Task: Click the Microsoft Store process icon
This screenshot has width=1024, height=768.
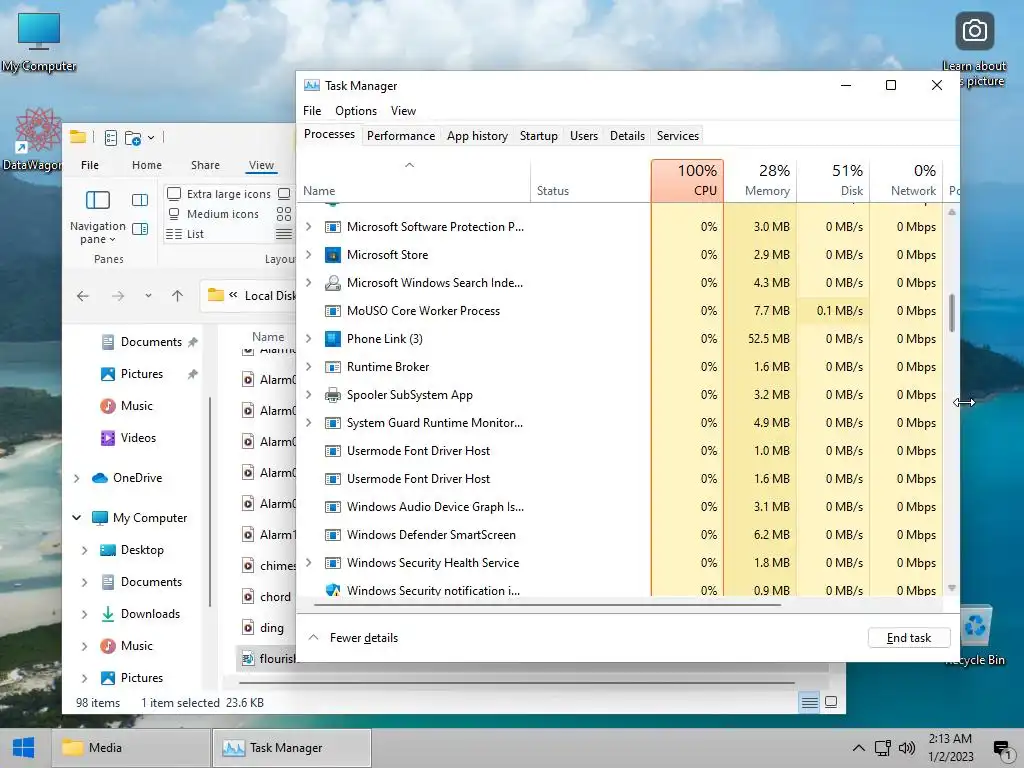Action: pos(332,255)
